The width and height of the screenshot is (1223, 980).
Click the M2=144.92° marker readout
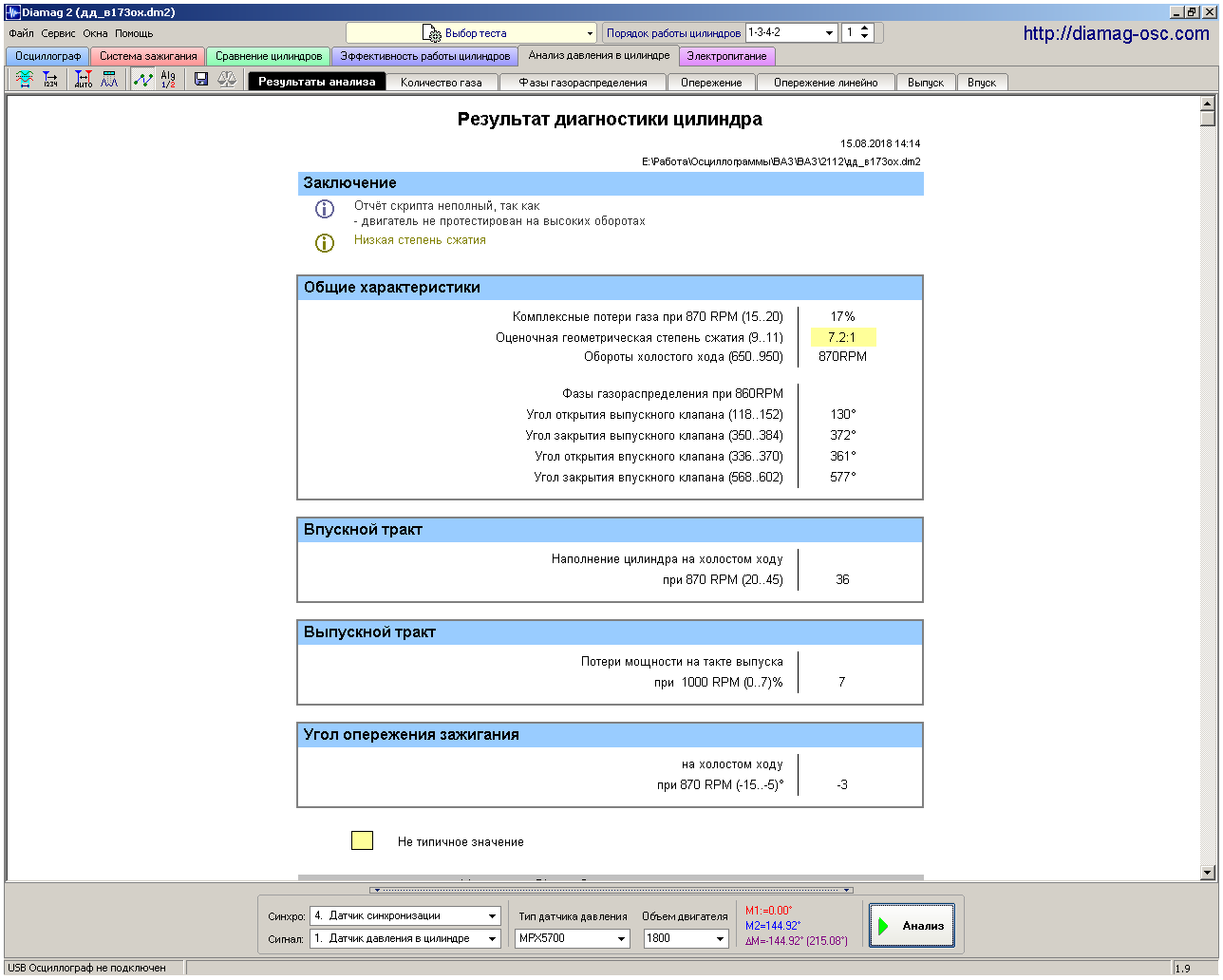[x=773, y=926]
